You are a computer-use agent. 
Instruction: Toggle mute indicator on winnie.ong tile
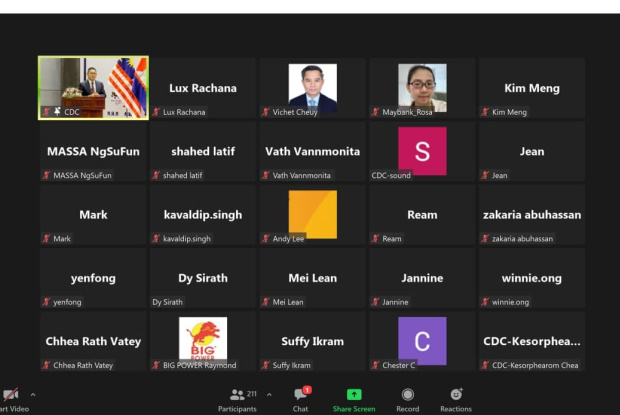click(485, 302)
